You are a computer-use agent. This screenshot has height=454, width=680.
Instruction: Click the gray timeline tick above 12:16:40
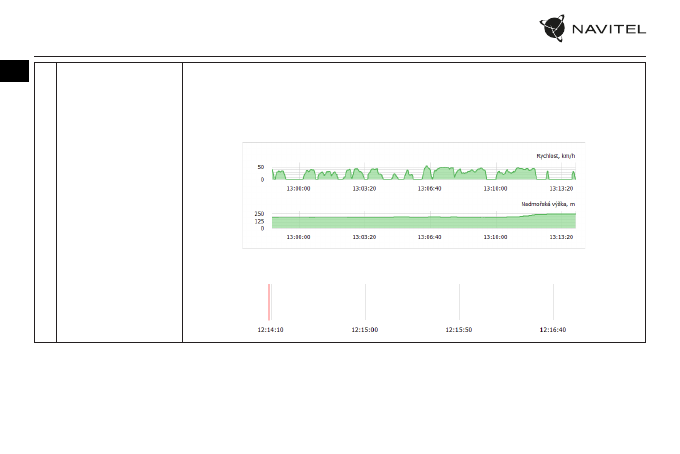coord(553,301)
